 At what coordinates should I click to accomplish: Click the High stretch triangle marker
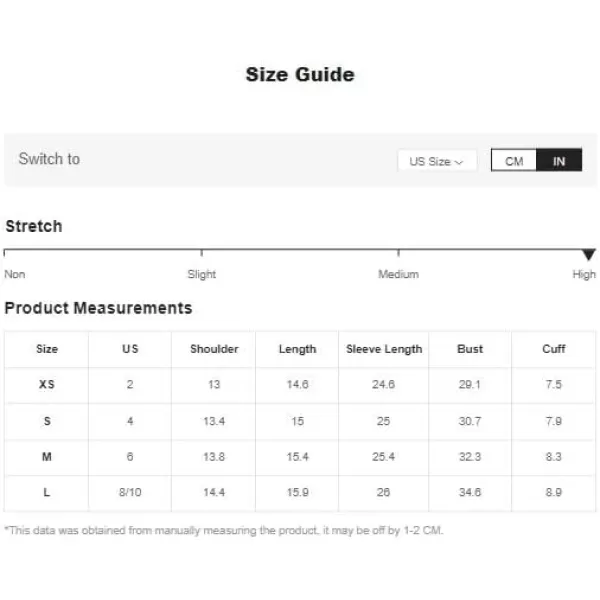point(589,254)
